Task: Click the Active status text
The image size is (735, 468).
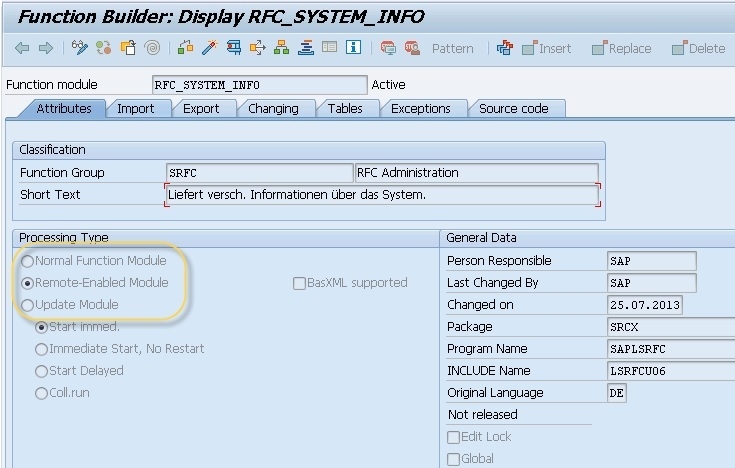Action: 388,85
